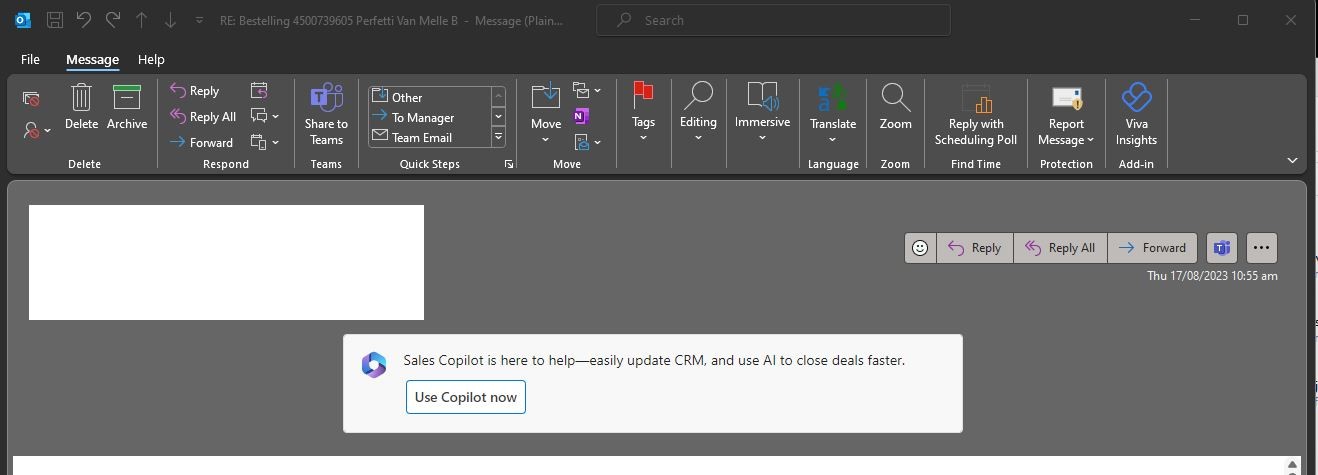Open Viva Insights add-in

1136,115
